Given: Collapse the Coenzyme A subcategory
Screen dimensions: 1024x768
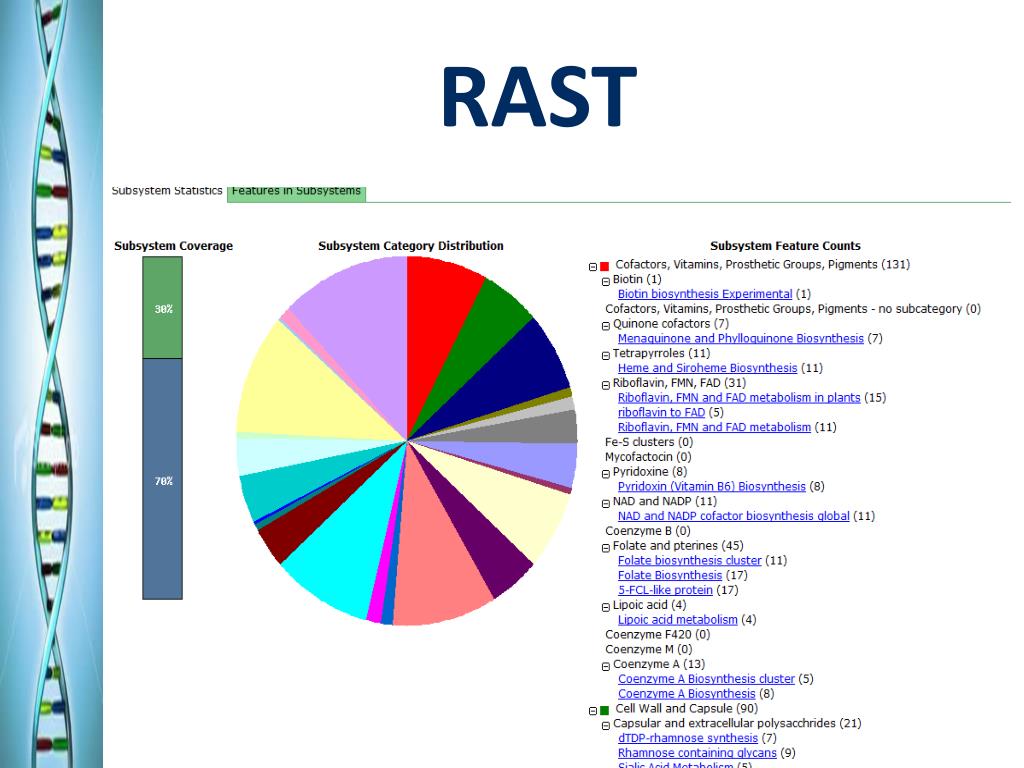Looking at the screenshot, I should (605, 667).
